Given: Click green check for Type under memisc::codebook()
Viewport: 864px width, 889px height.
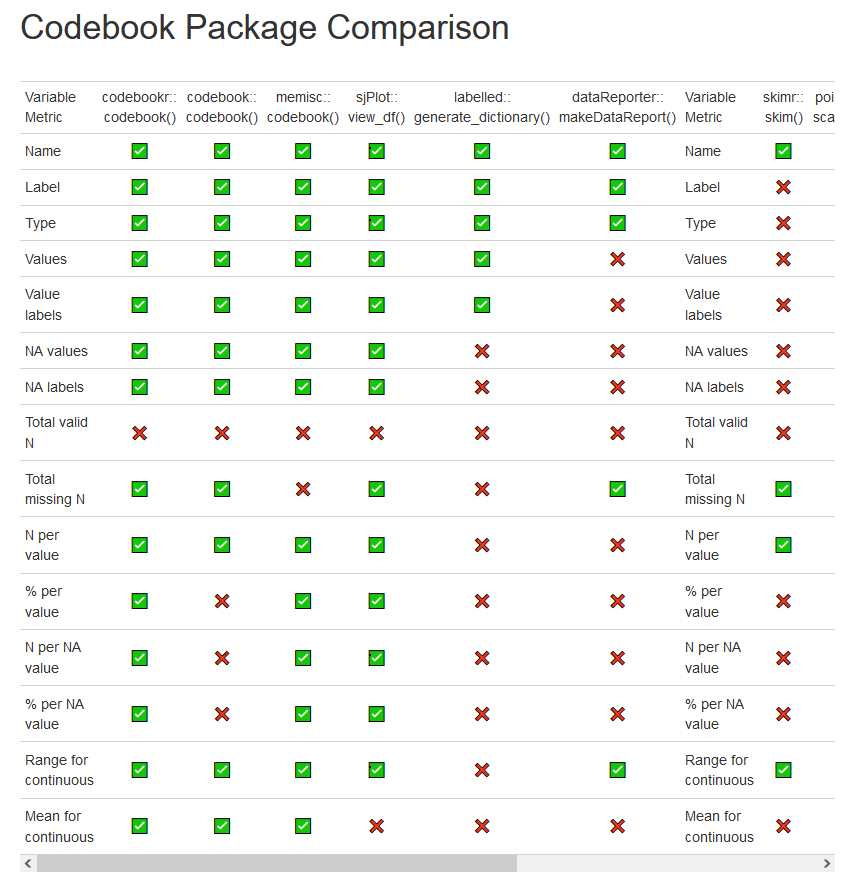Looking at the screenshot, I should coord(303,223).
